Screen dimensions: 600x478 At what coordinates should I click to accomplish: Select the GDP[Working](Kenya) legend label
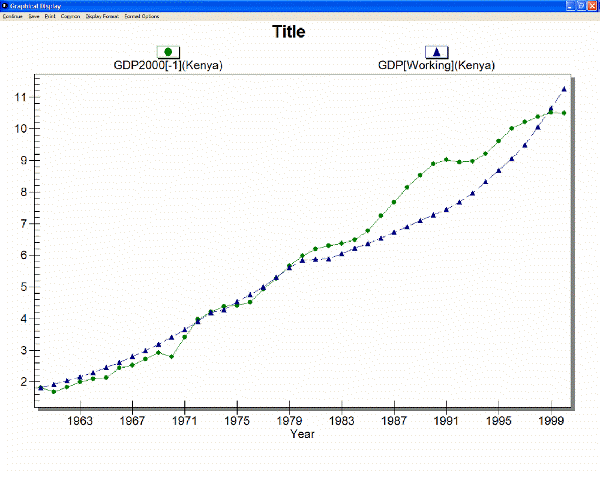click(436, 66)
